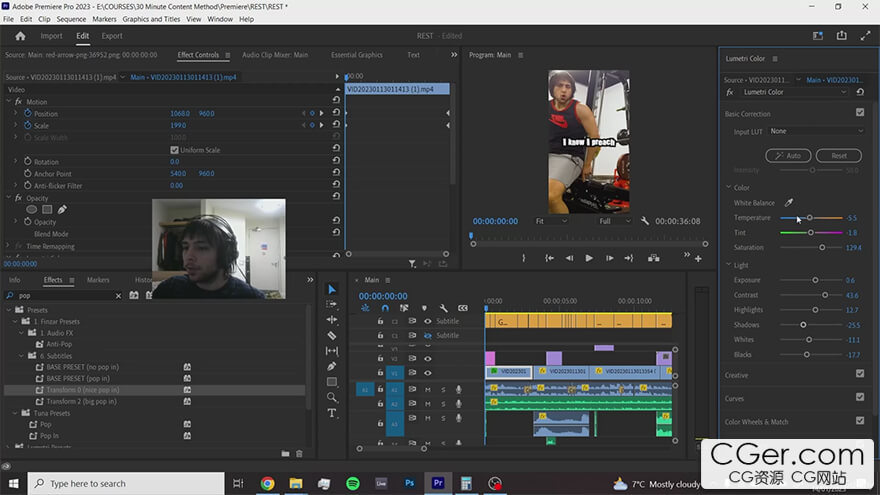Select the Razor tool
Screen dimensions: 880x495
point(332,335)
